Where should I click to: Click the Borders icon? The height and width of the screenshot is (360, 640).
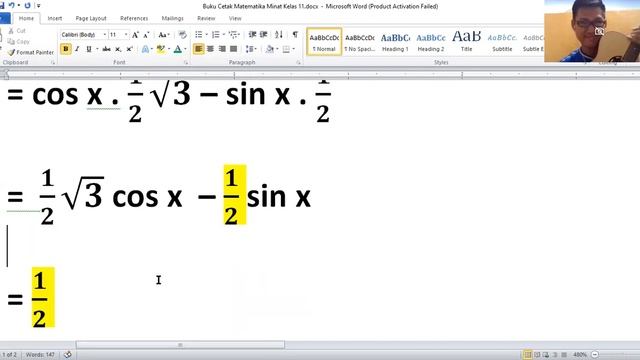click(x=286, y=49)
